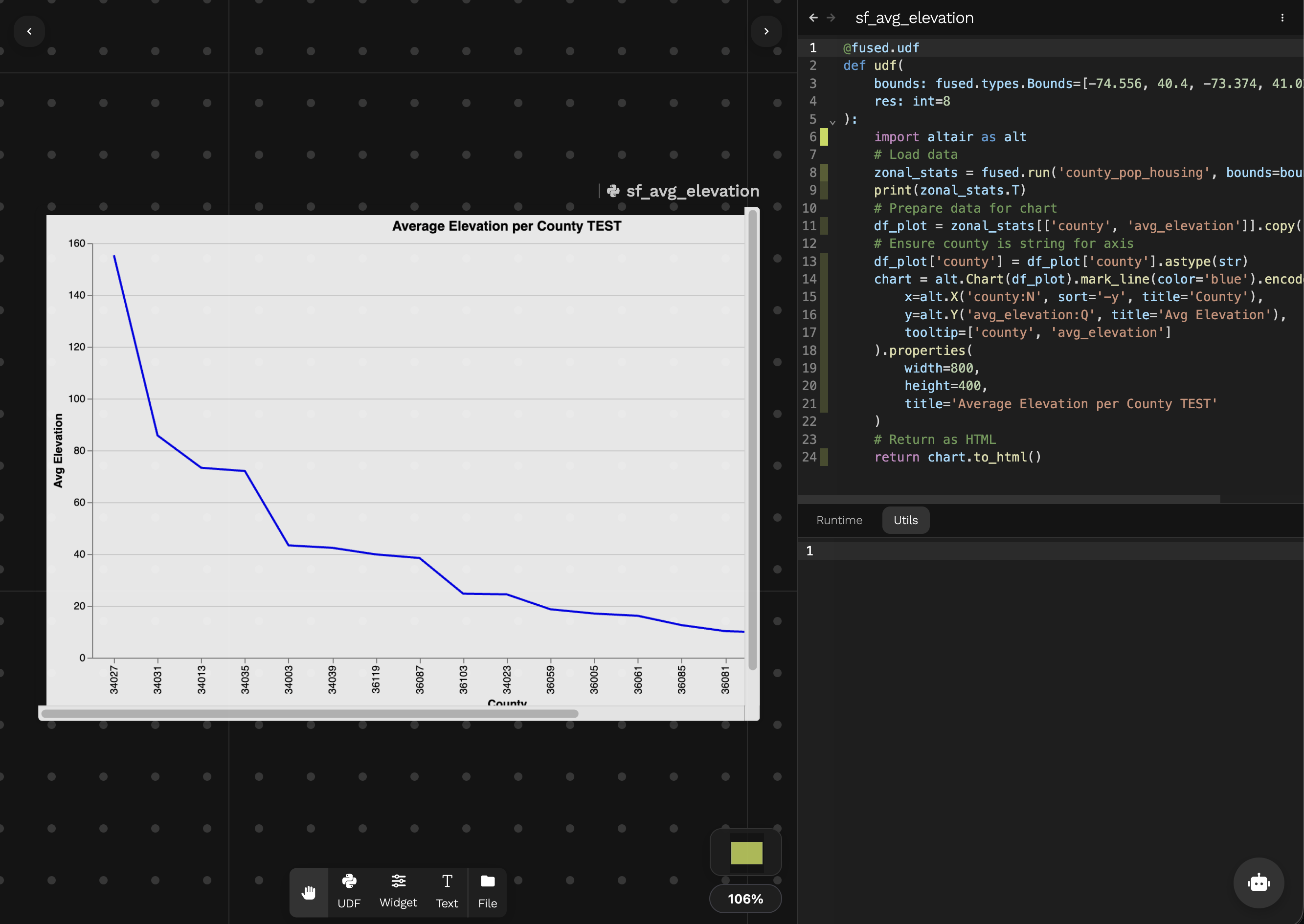
Task: Add a File to the canvas
Action: click(x=487, y=892)
